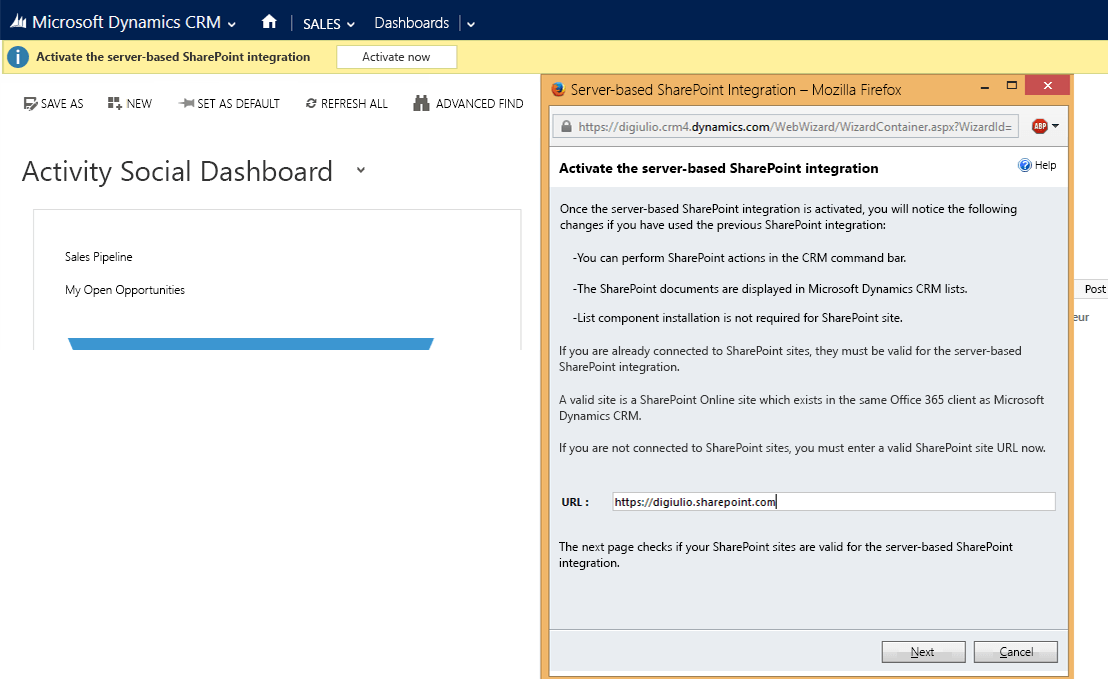
Task: Click My Open Opportunities text
Action: pyautogui.click(x=124, y=290)
